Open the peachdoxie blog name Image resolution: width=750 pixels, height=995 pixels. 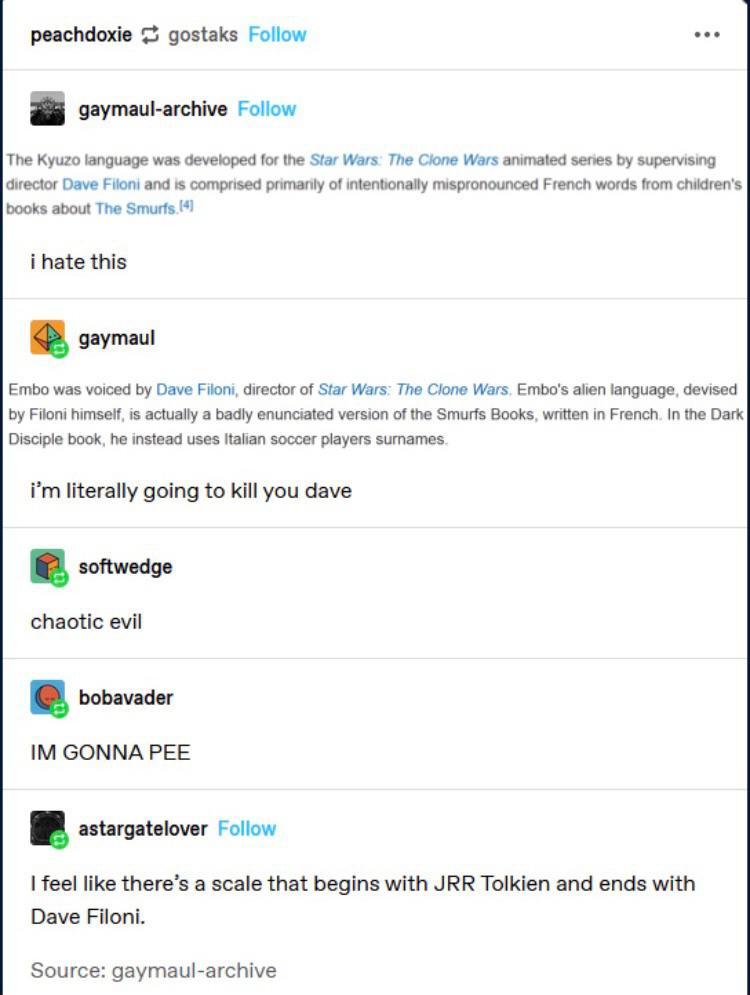81,35
